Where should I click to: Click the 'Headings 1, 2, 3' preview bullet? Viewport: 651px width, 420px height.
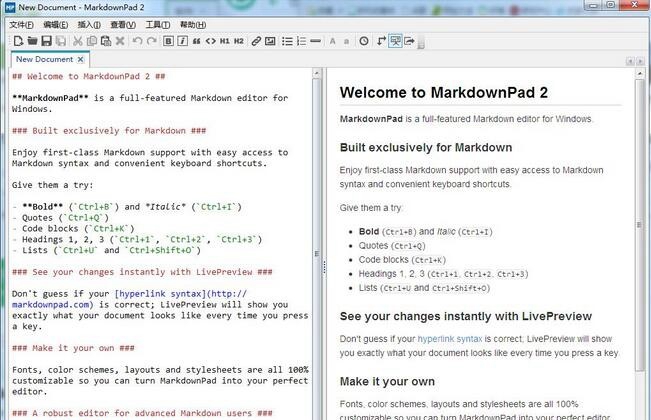point(443,274)
